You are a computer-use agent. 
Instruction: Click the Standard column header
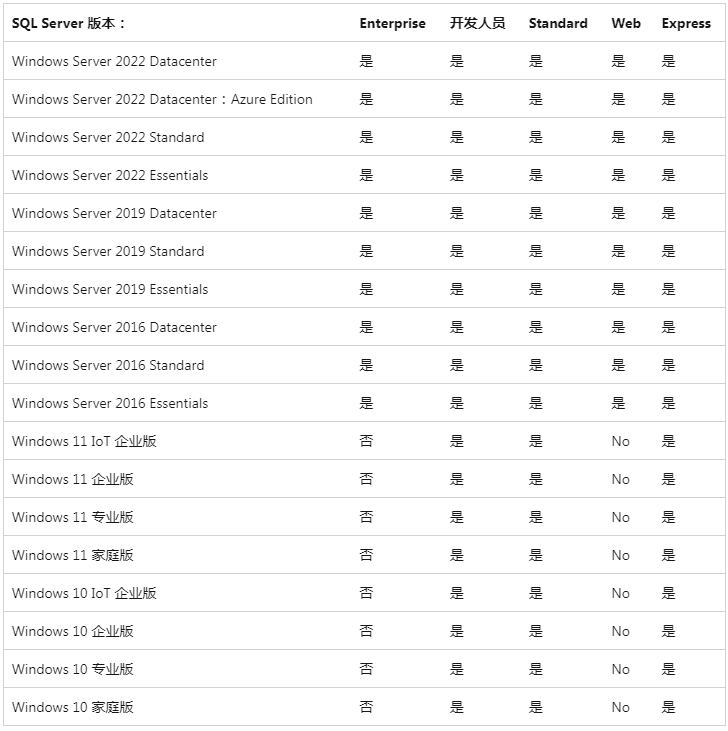pyautogui.click(x=558, y=23)
